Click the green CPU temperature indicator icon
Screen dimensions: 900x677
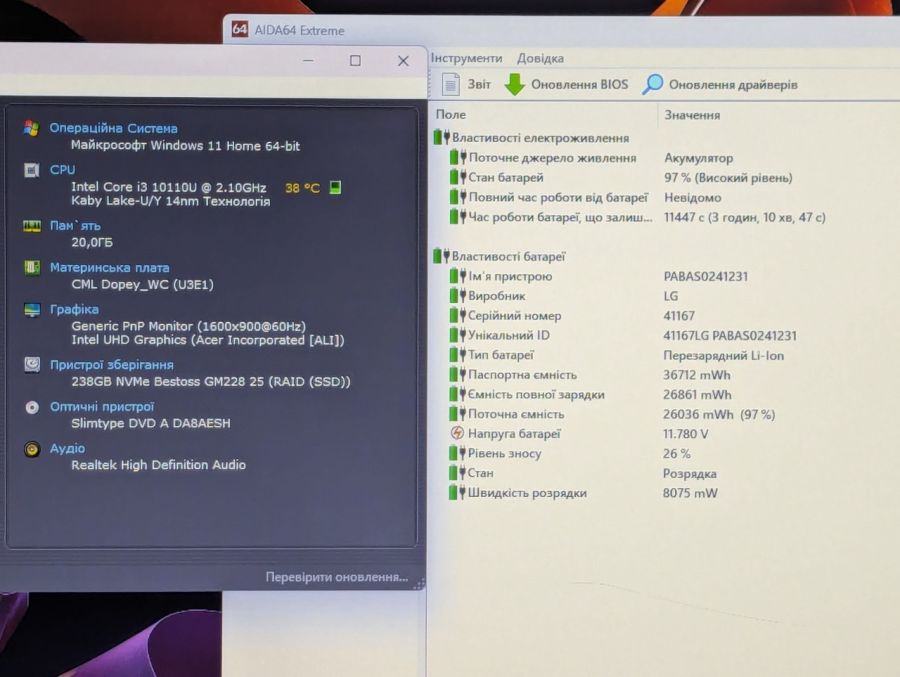(x=335, y=187)
